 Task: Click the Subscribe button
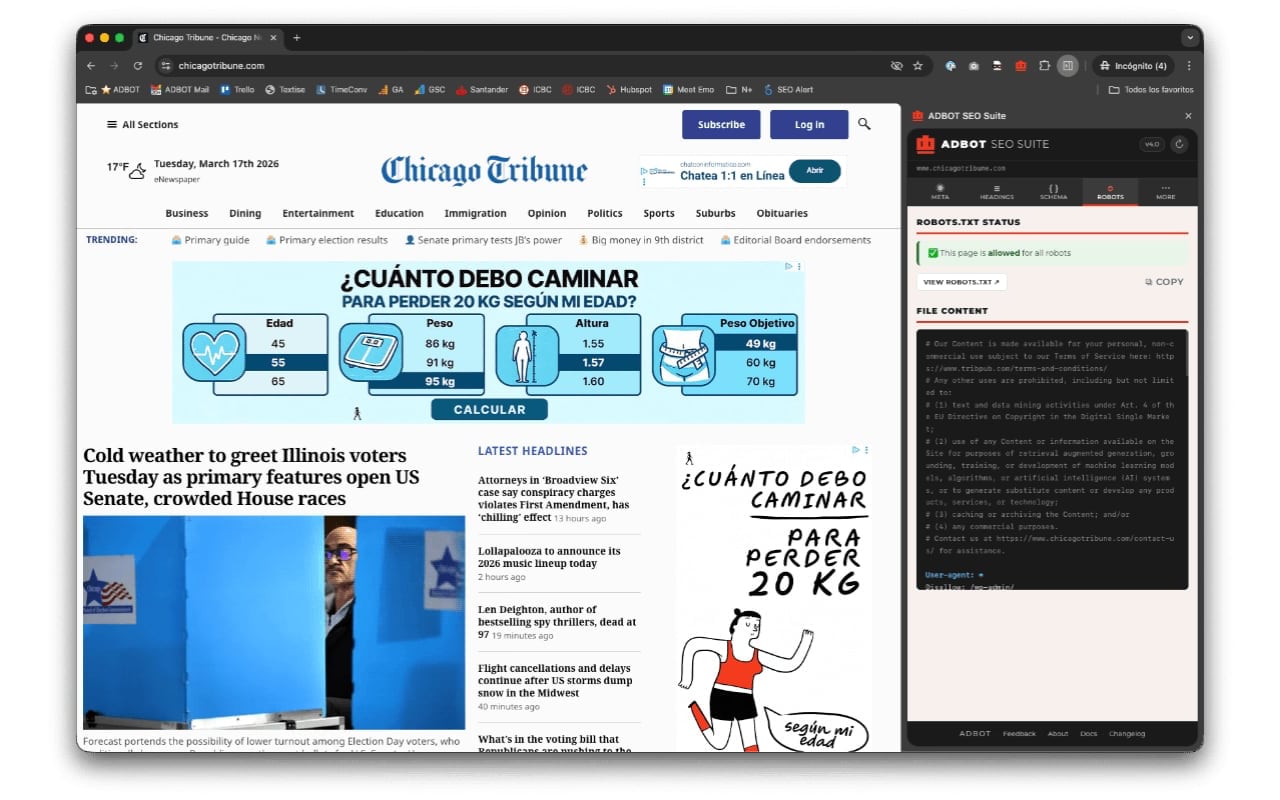point(721,125)
